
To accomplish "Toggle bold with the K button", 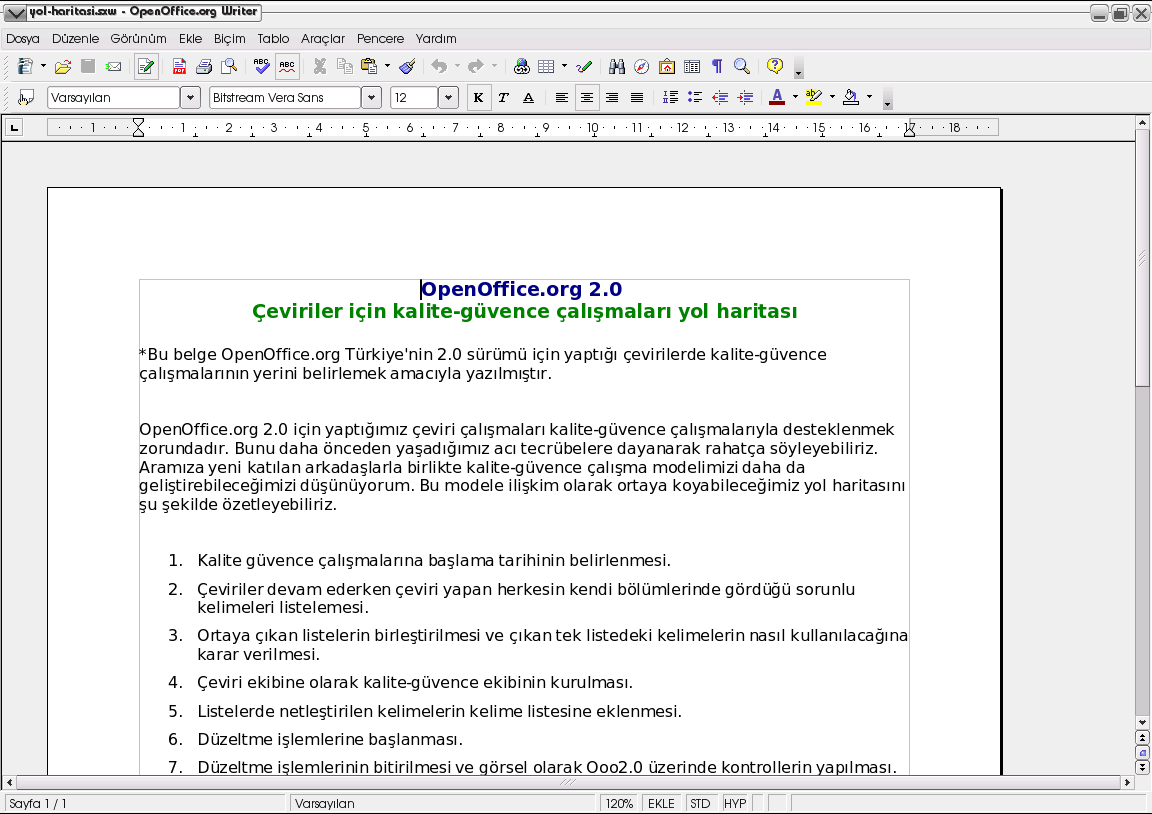I will click(x=478, y=97).
